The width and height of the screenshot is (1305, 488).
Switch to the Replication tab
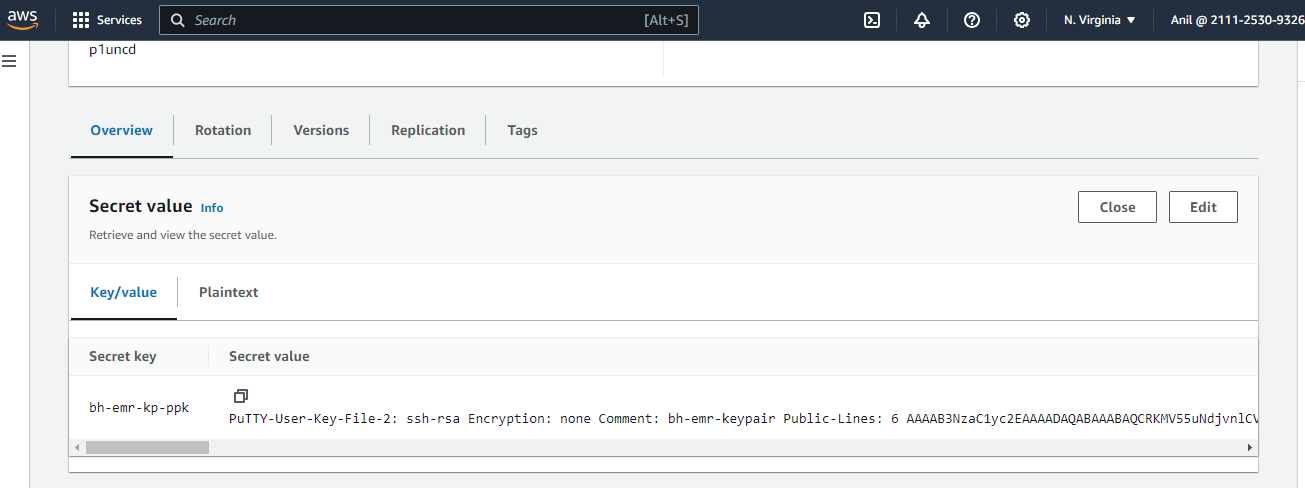428,130
